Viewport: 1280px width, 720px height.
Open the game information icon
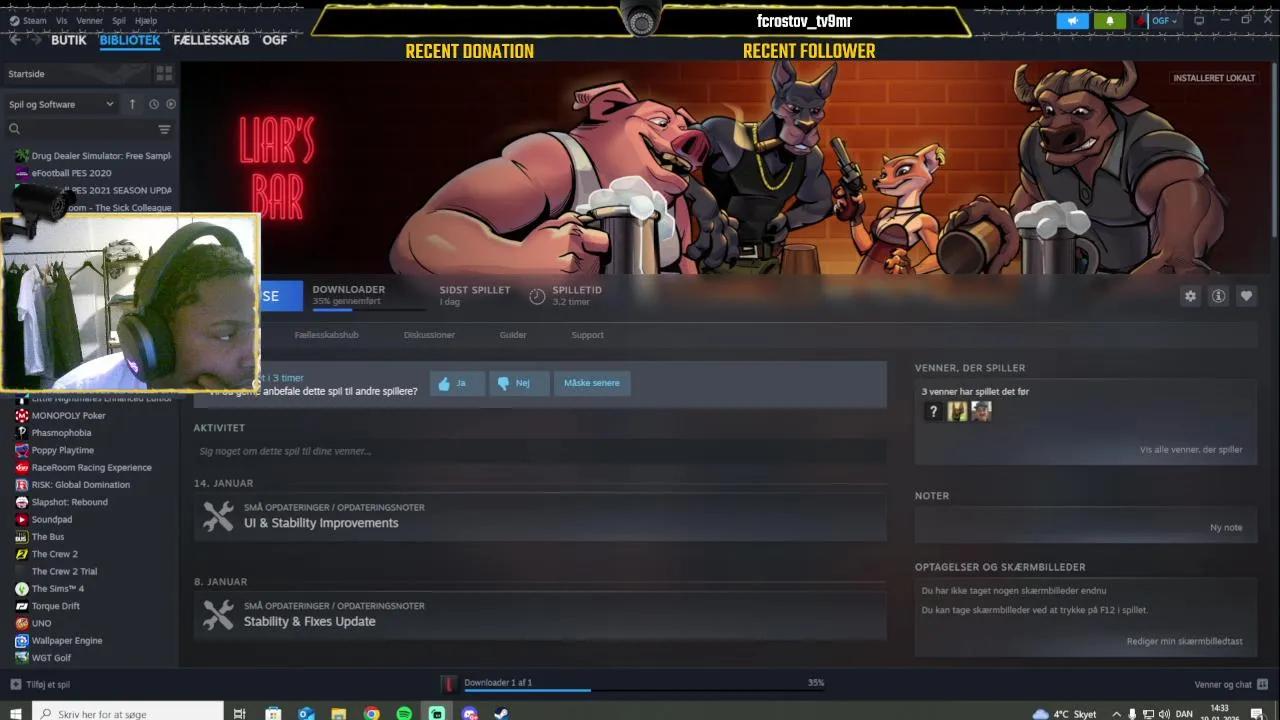coord(1218,296)
